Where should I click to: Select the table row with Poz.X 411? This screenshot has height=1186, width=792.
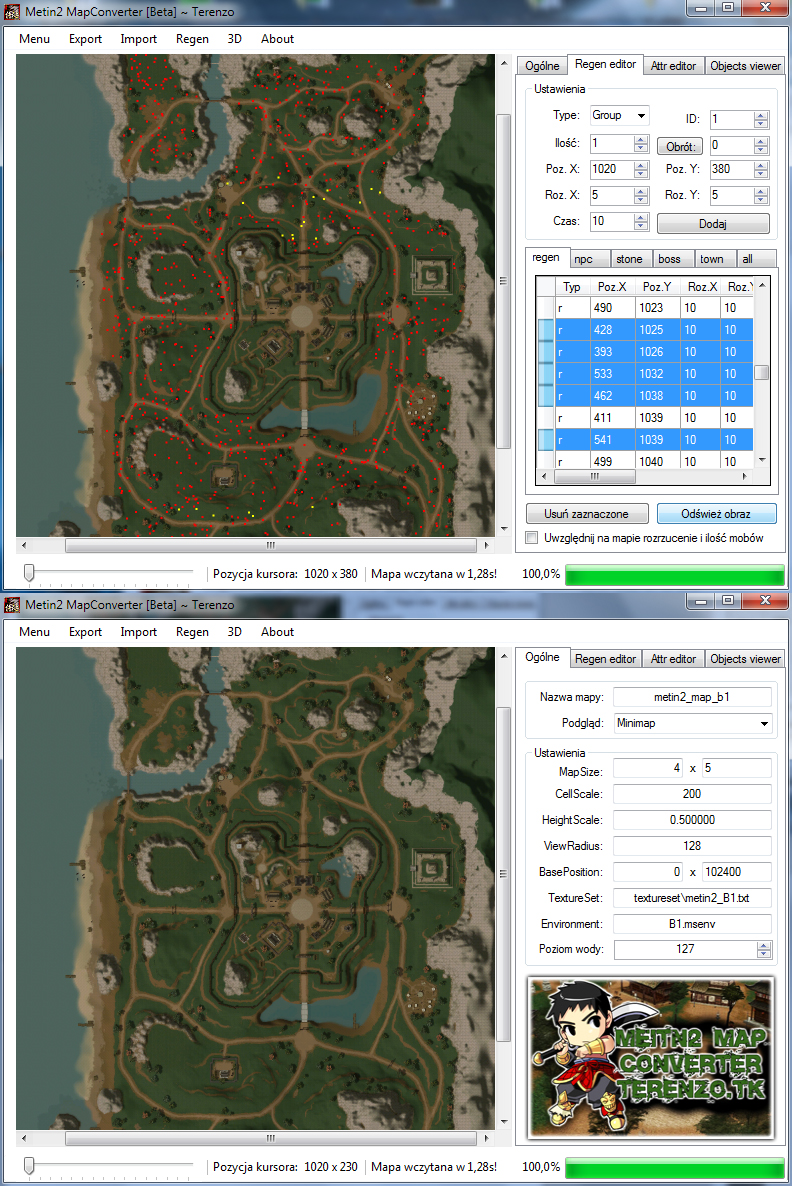(x=644, y=418)
